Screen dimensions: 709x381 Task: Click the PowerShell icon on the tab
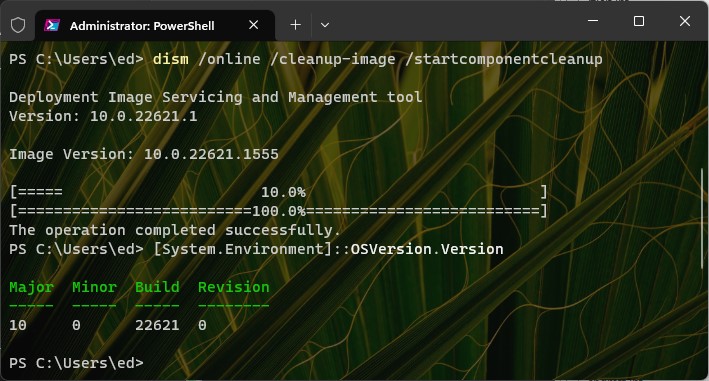(52, 25)
